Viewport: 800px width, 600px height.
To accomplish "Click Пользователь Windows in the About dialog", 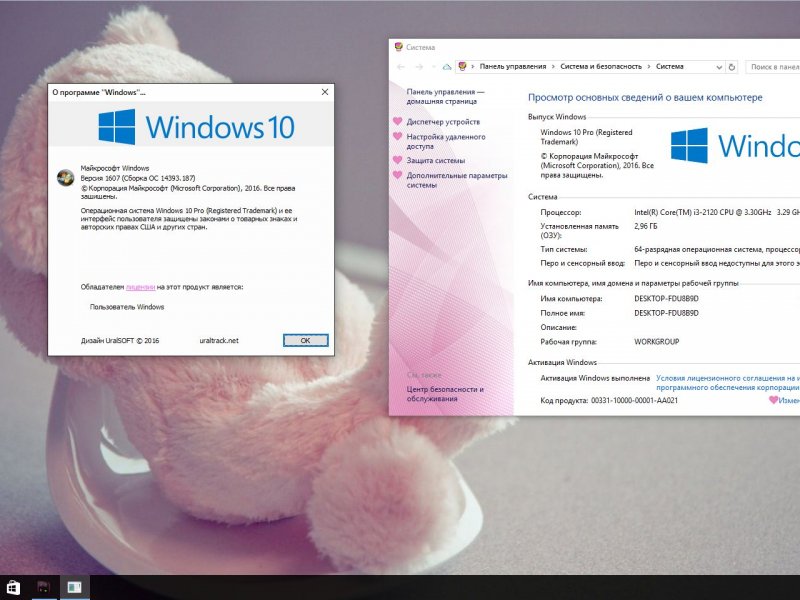I will point(127,307).
